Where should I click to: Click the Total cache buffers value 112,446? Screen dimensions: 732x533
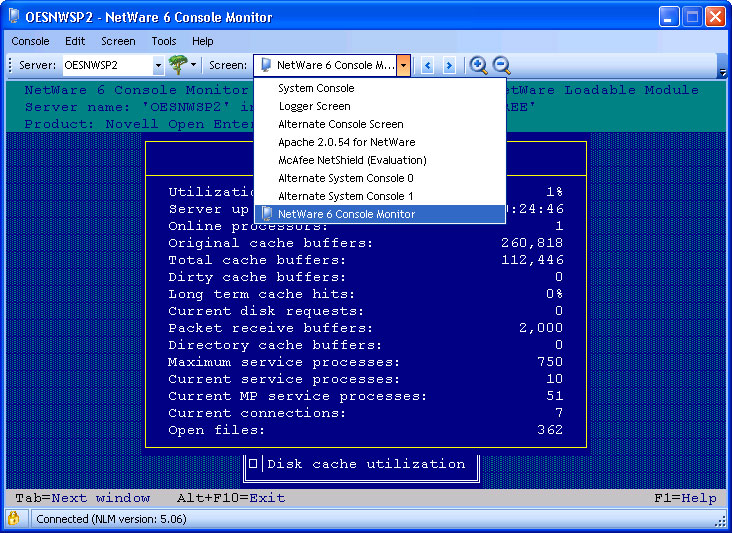pyautogui.click(x=532, y=260)
